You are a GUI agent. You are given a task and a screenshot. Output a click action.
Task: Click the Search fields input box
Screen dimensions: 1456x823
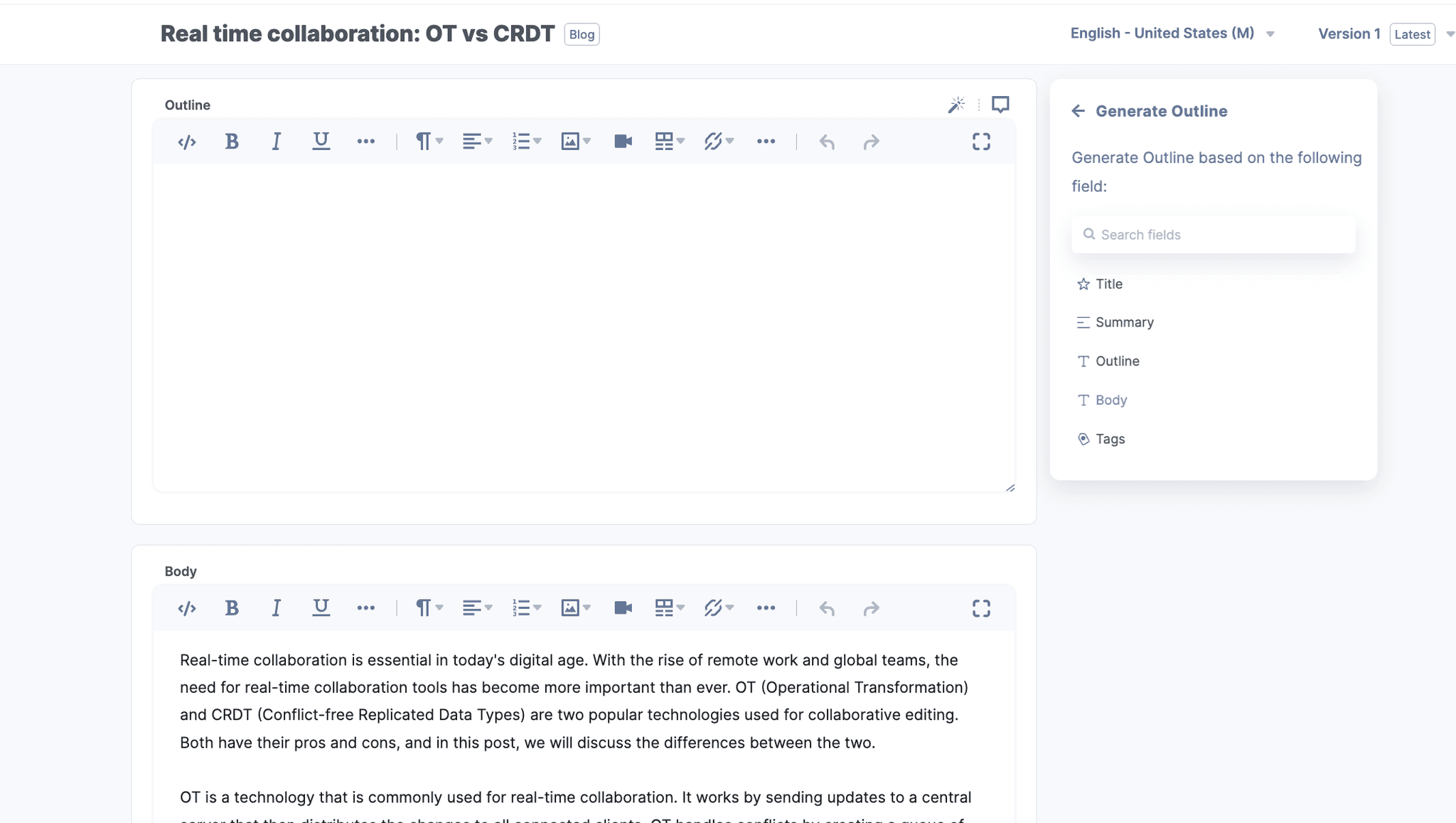point(1213,235)
